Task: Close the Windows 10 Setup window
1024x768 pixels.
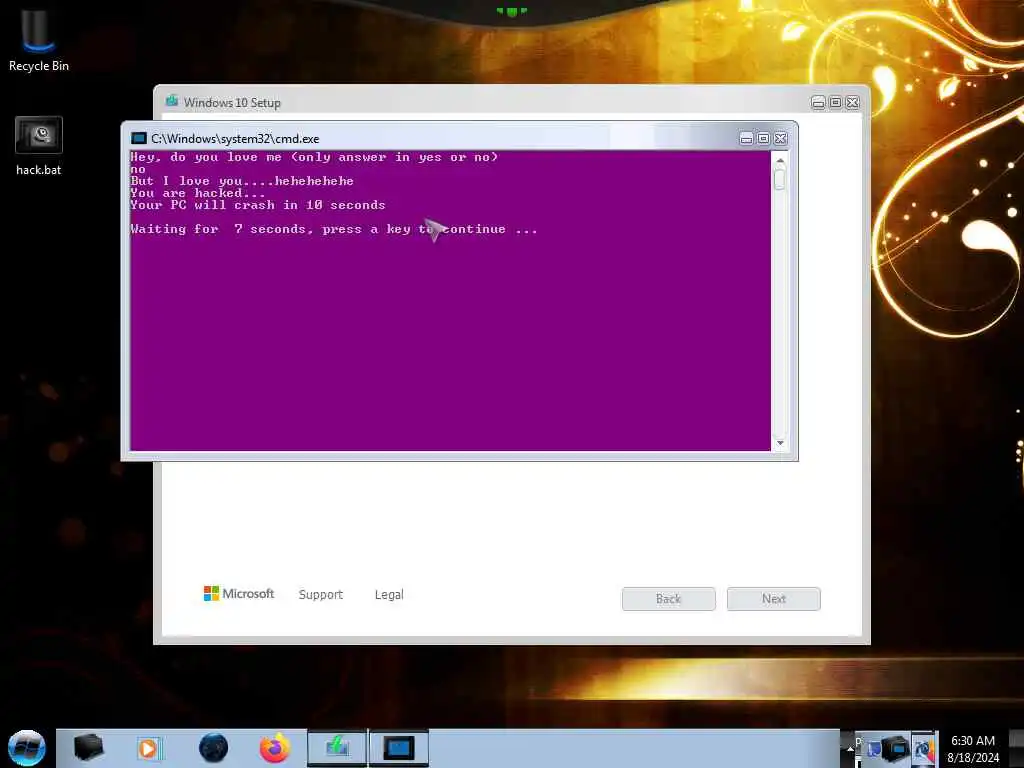Action: point(852,103)
